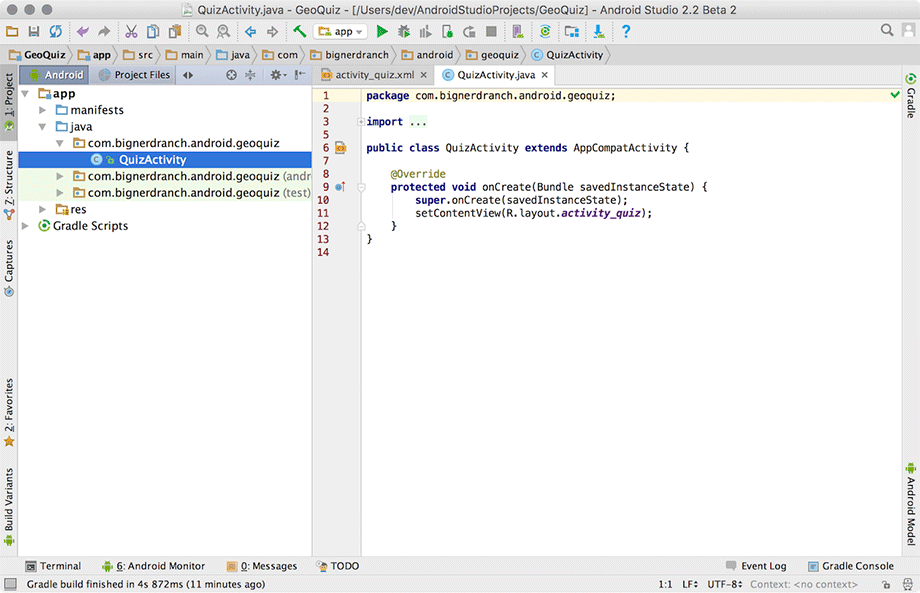Click Attach debugger to Android process icon
Screen dimensions: 920x593
[447, 31]
